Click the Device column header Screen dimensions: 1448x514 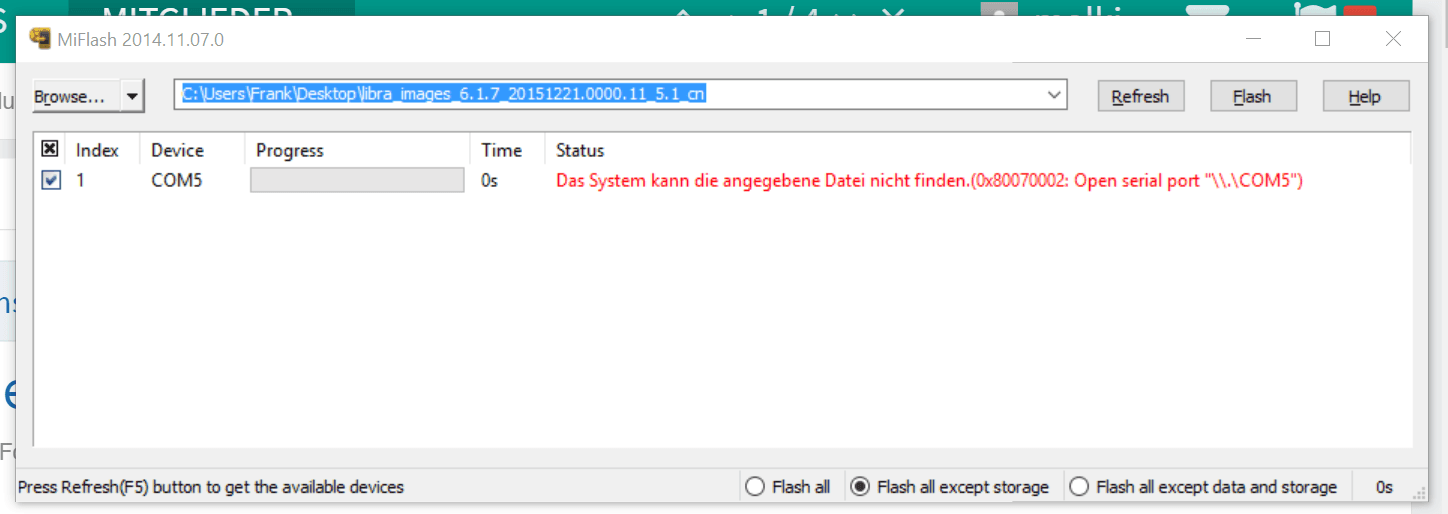click(x=177, y=150)
